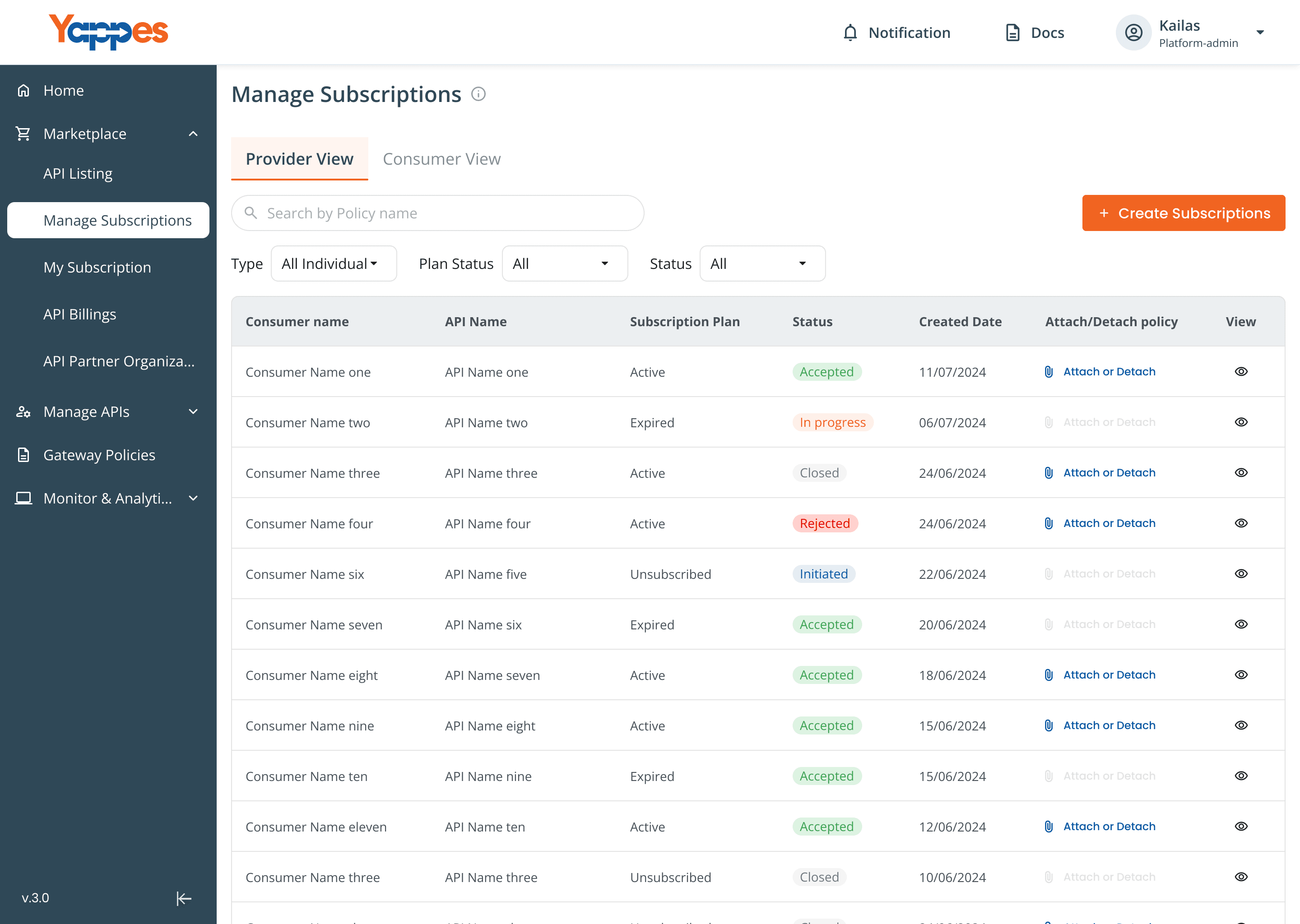1300x924 pixels.
Task: Click the Notification bell icon
Action: point(850,32)
